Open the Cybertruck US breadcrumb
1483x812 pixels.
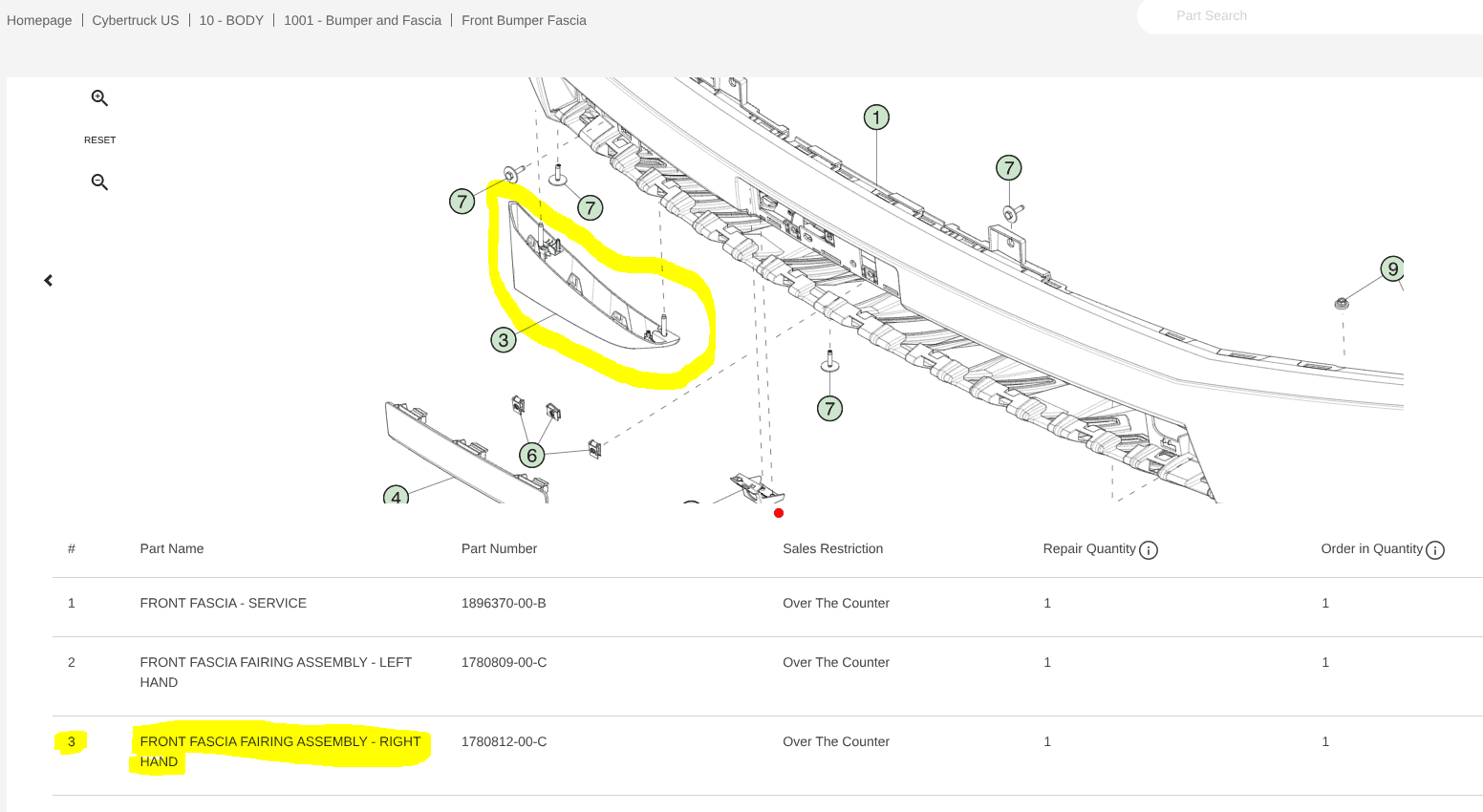(136, 20)
